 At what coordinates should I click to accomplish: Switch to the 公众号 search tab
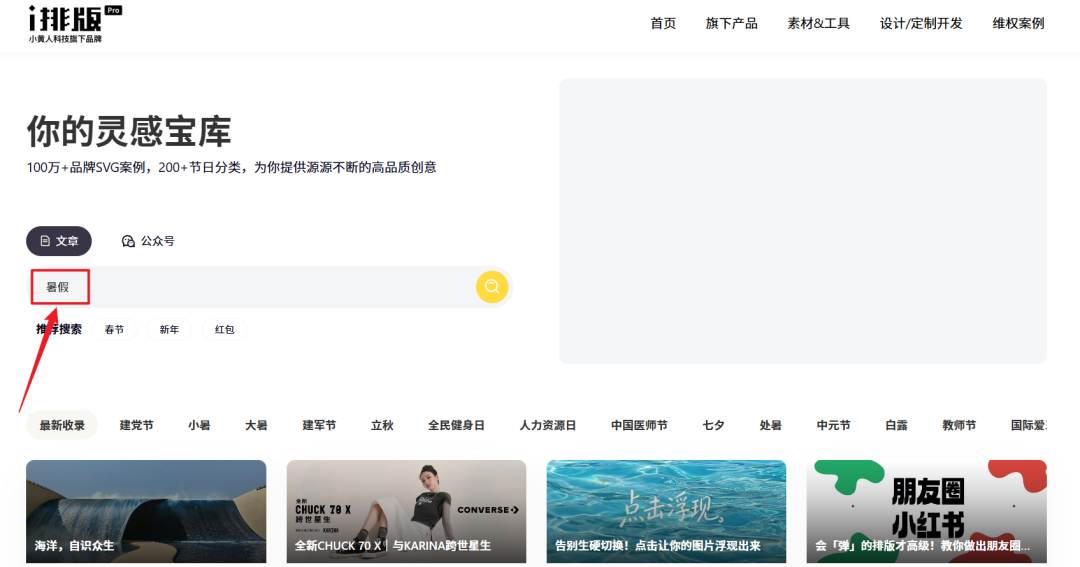tap(148, 241)
